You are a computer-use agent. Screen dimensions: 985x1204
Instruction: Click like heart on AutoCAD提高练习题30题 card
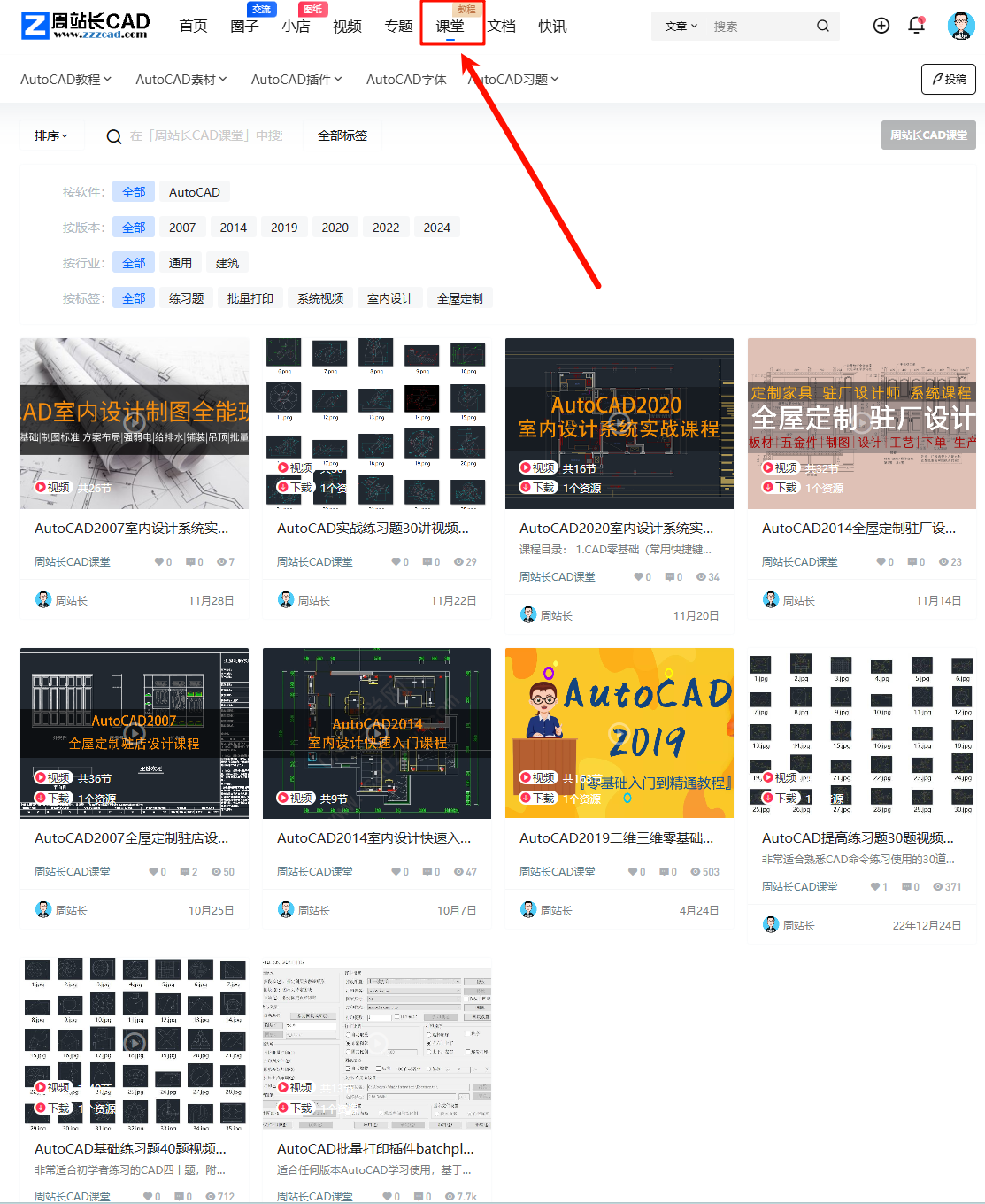[874, 886]
